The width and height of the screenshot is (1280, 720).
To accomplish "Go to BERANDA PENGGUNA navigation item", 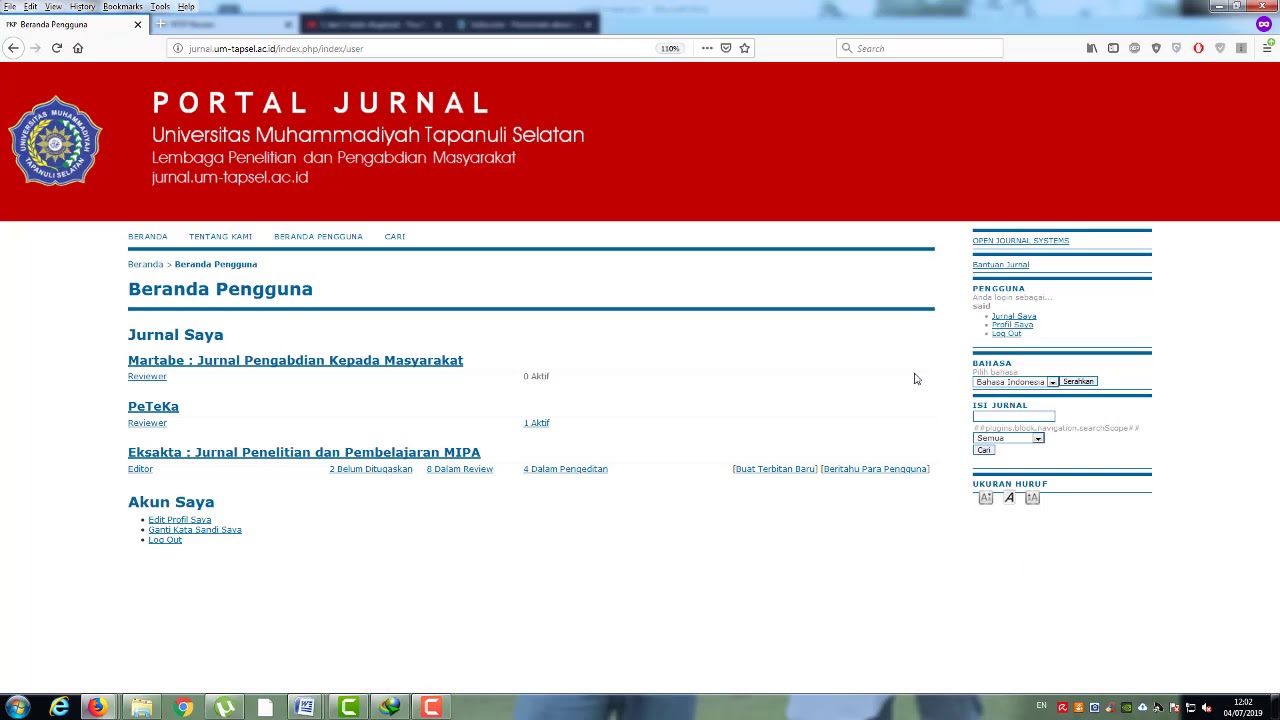I will (318, 236).
